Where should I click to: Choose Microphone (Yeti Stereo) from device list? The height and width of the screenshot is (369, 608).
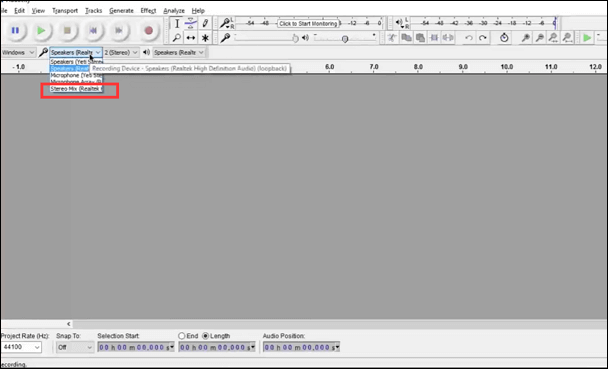(76, 75)
